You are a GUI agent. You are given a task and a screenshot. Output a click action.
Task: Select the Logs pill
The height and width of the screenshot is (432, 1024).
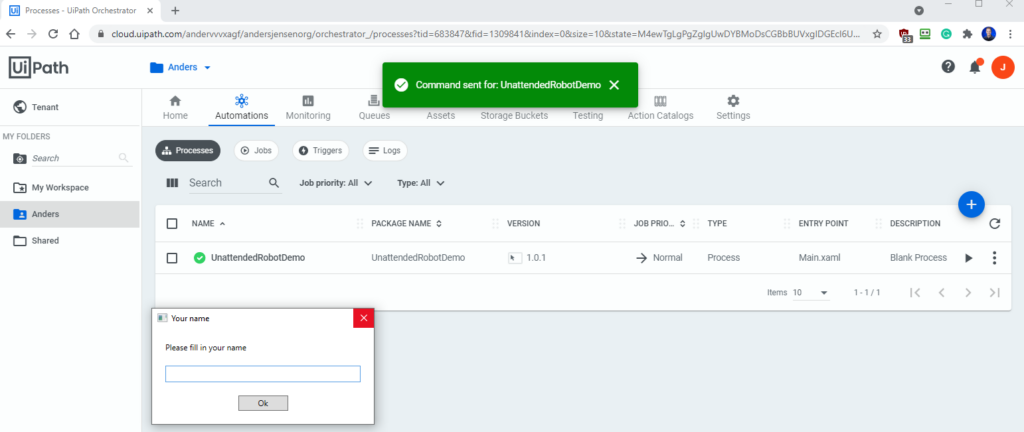point(385,151)
